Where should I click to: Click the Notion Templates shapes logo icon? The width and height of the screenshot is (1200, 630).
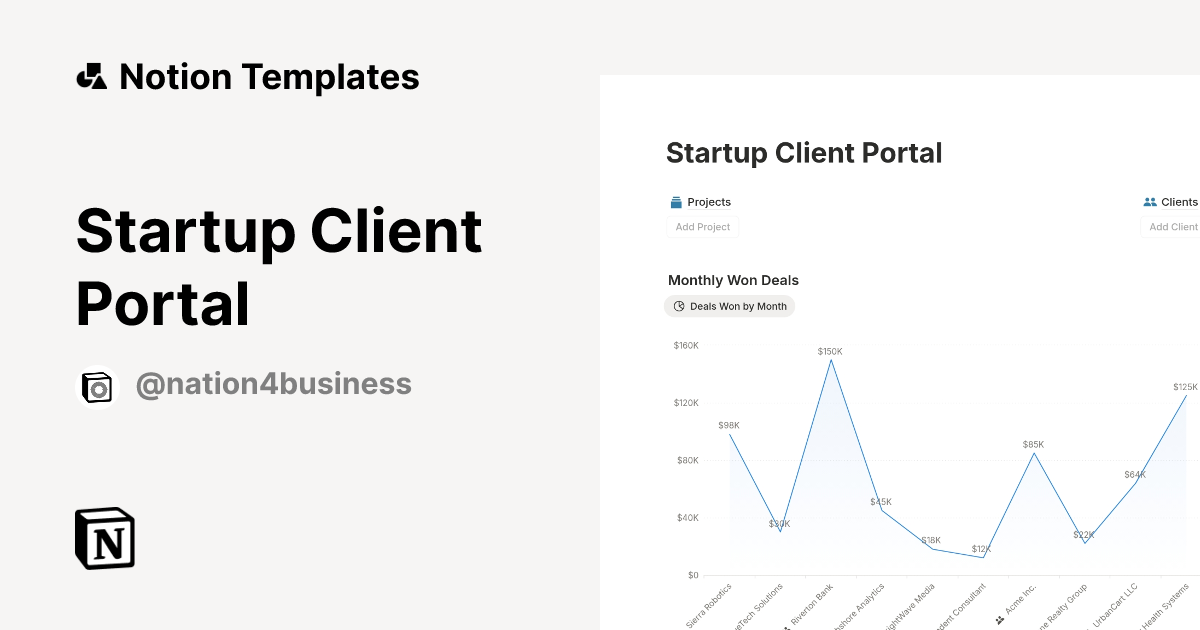[92, 77]
